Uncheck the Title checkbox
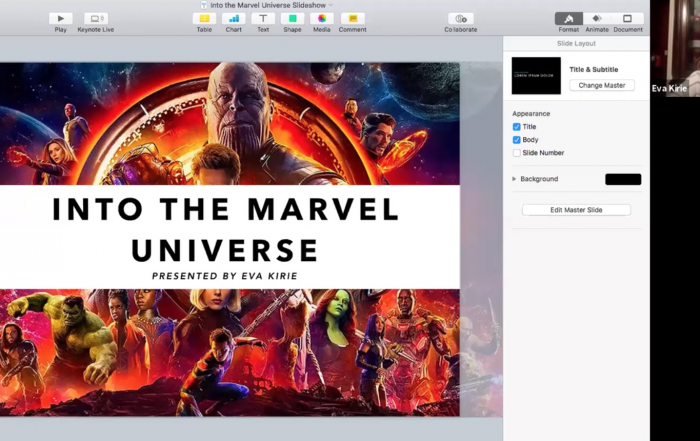This screenshot has width=700, height=441. (517, 127)
